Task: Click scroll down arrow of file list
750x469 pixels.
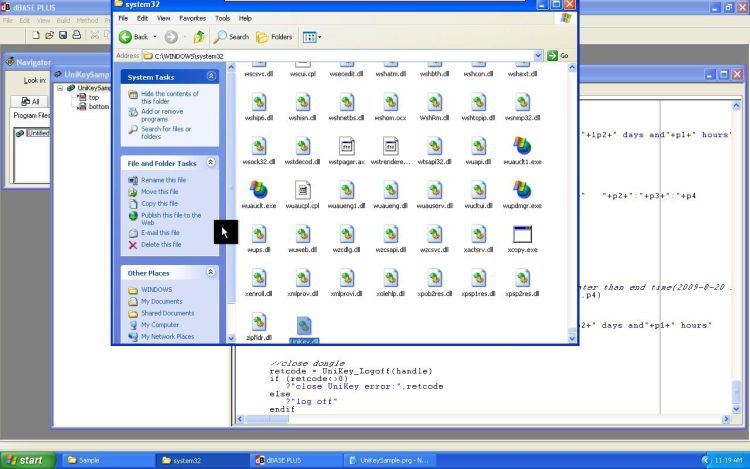Action: [572, 338]
